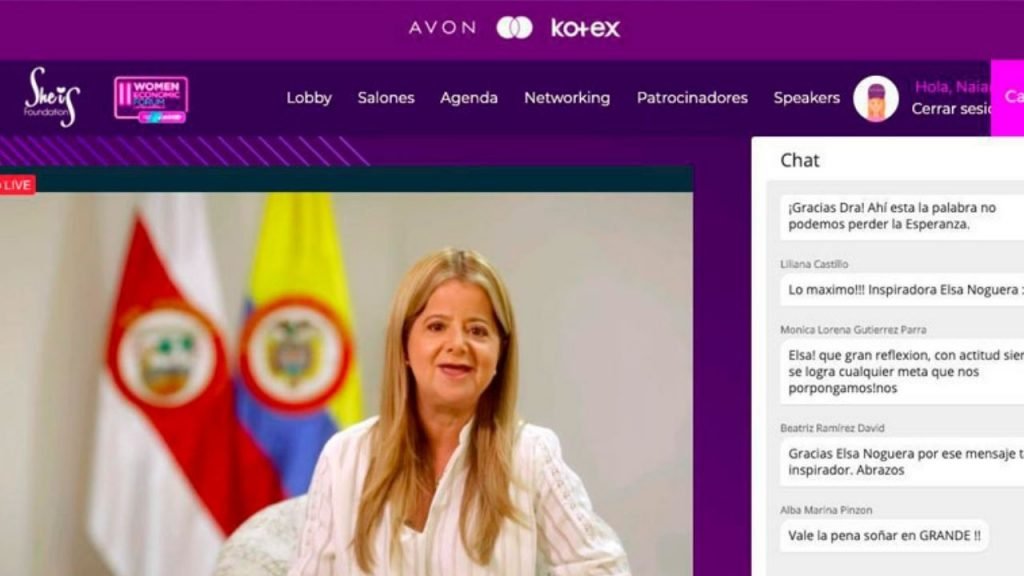Open the Patrocinadores page

click(x=692, y=98)
